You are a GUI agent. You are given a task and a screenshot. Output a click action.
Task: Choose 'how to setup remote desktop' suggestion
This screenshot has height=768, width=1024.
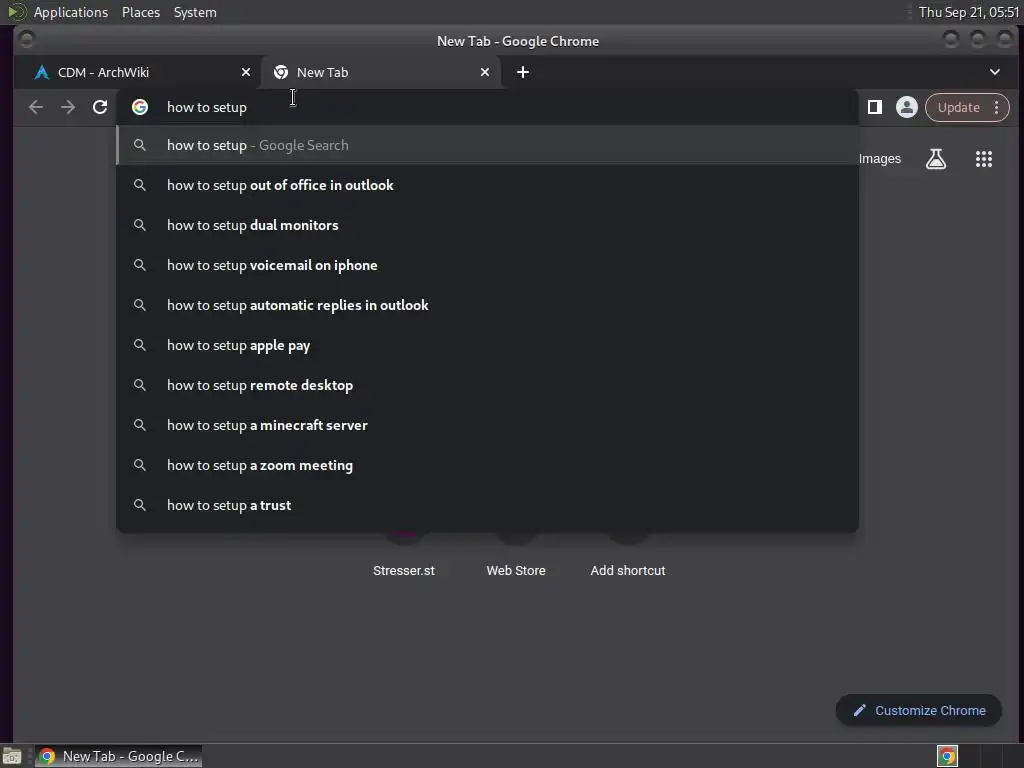[487, 385]
